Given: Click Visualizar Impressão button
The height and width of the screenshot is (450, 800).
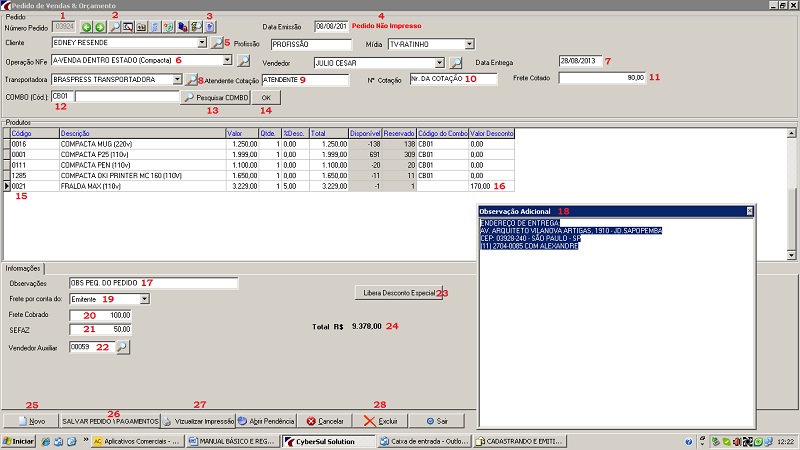Looking at the screenshot, I should [198, 421].
